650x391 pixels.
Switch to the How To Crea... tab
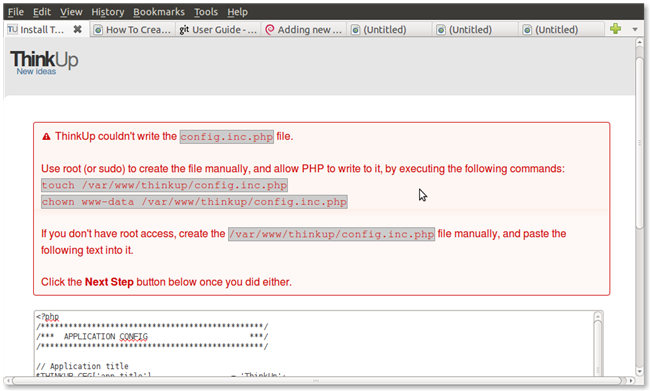point(133,29)
